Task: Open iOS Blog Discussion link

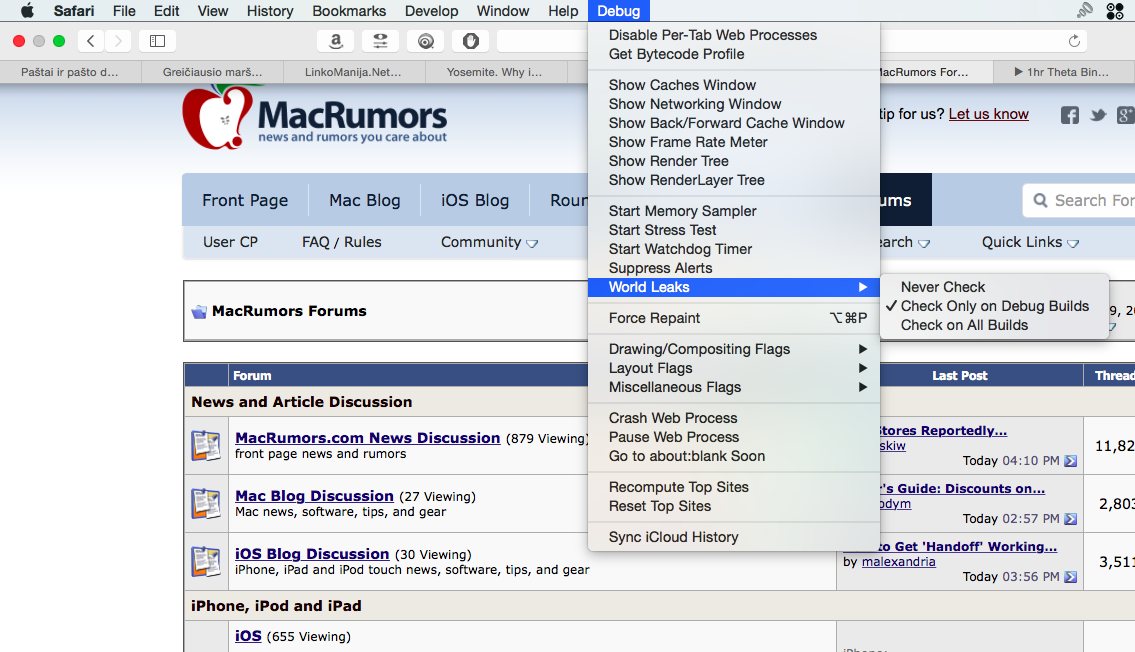Action: [312, 554]
